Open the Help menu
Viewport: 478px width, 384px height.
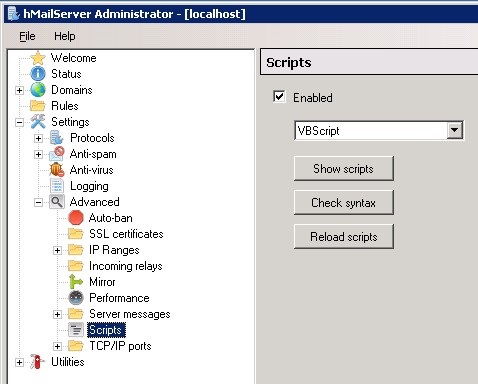pos(65,36)
